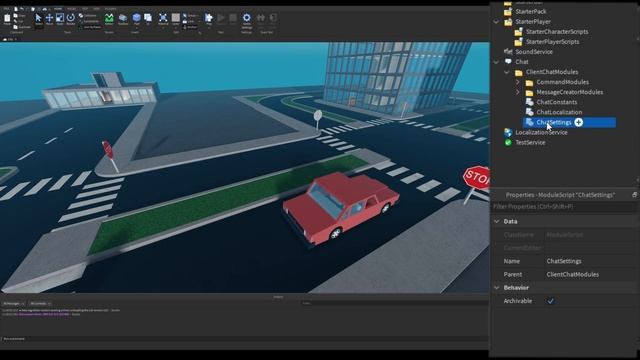Click the plus button beside ChatSettings
640x360 pixels.
pyautogui.click(x=578, y=122)
